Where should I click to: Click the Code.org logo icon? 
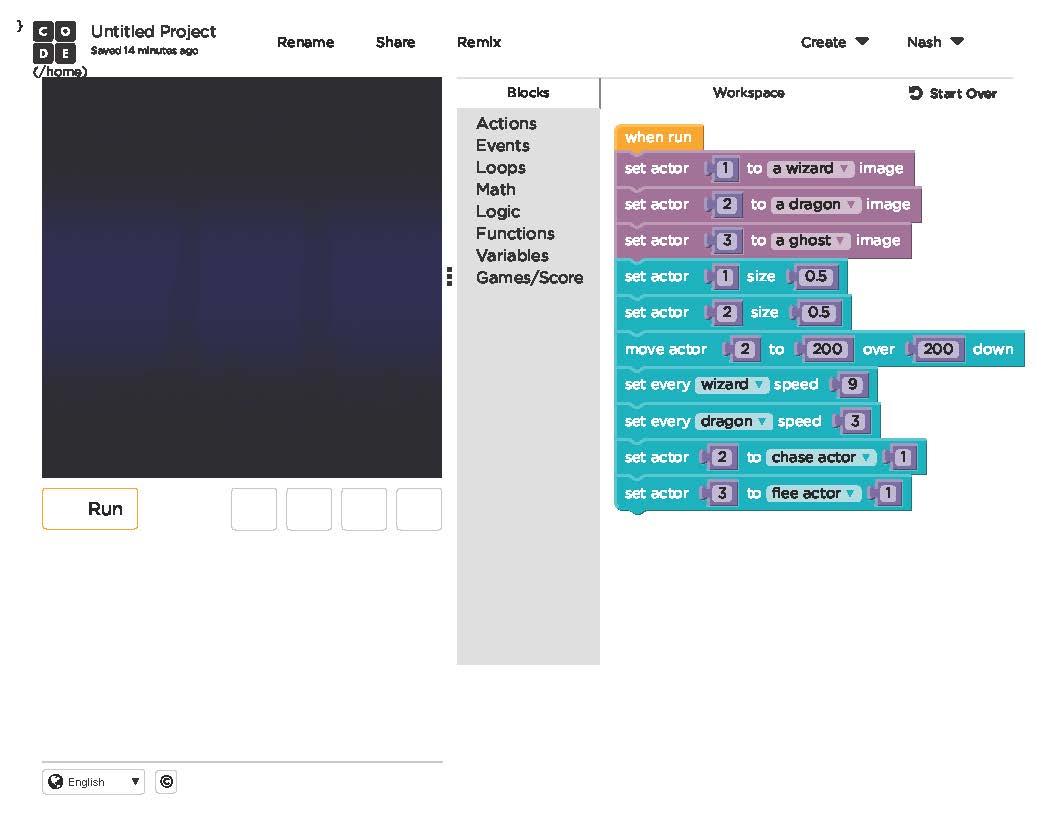tap(53, 42)
